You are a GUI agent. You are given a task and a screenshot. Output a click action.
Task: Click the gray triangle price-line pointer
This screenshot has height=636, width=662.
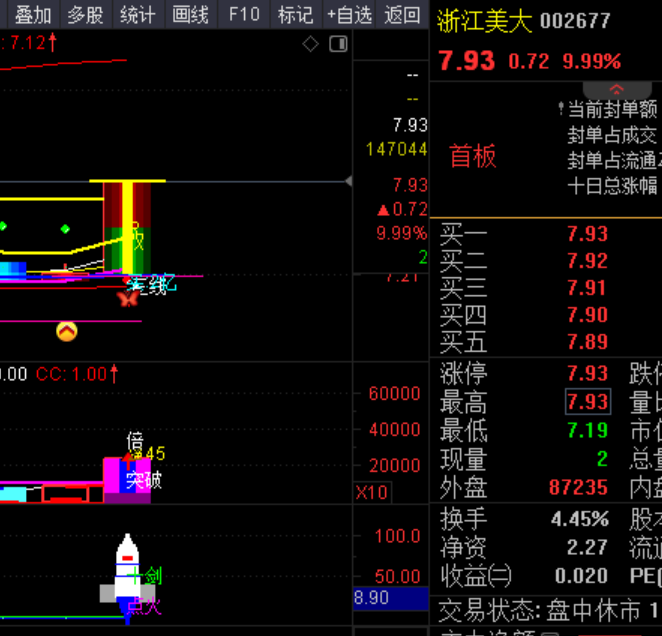click(x=349, y=182)
